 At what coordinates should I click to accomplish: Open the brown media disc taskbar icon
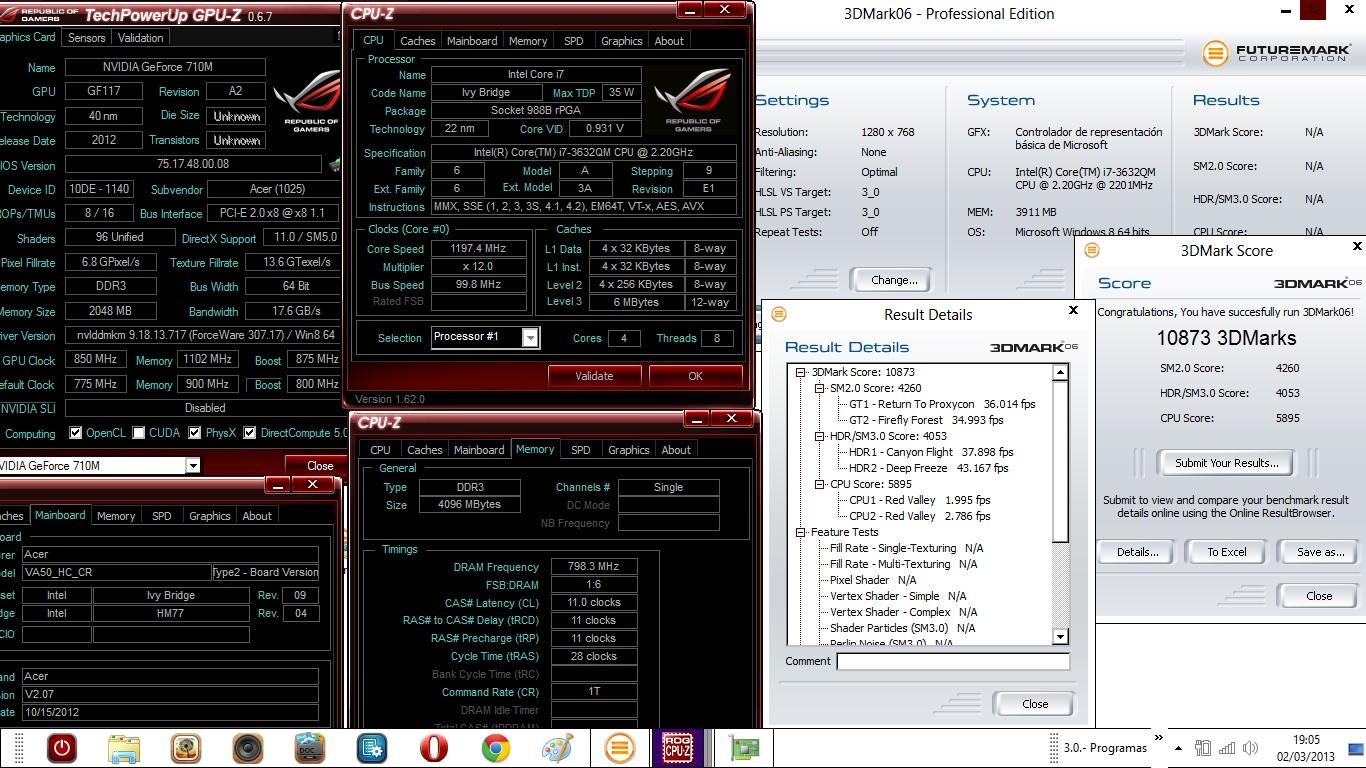click(186, 747)
